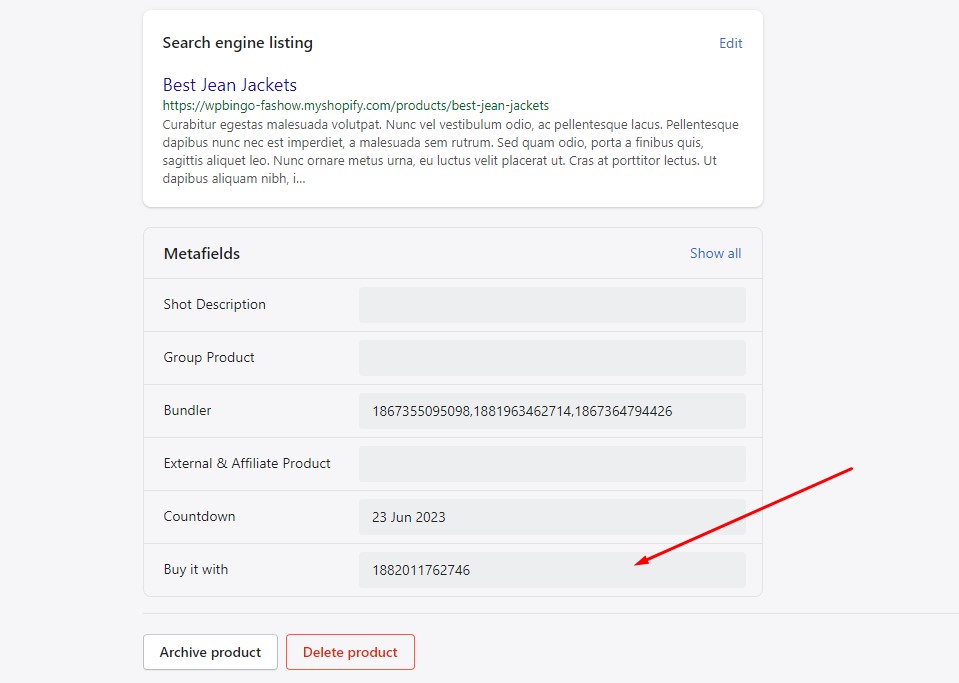Viewport: 959px width, 683px height.
Task: Focus the Group Product metafield input
Action: click(x=551, y=358)
